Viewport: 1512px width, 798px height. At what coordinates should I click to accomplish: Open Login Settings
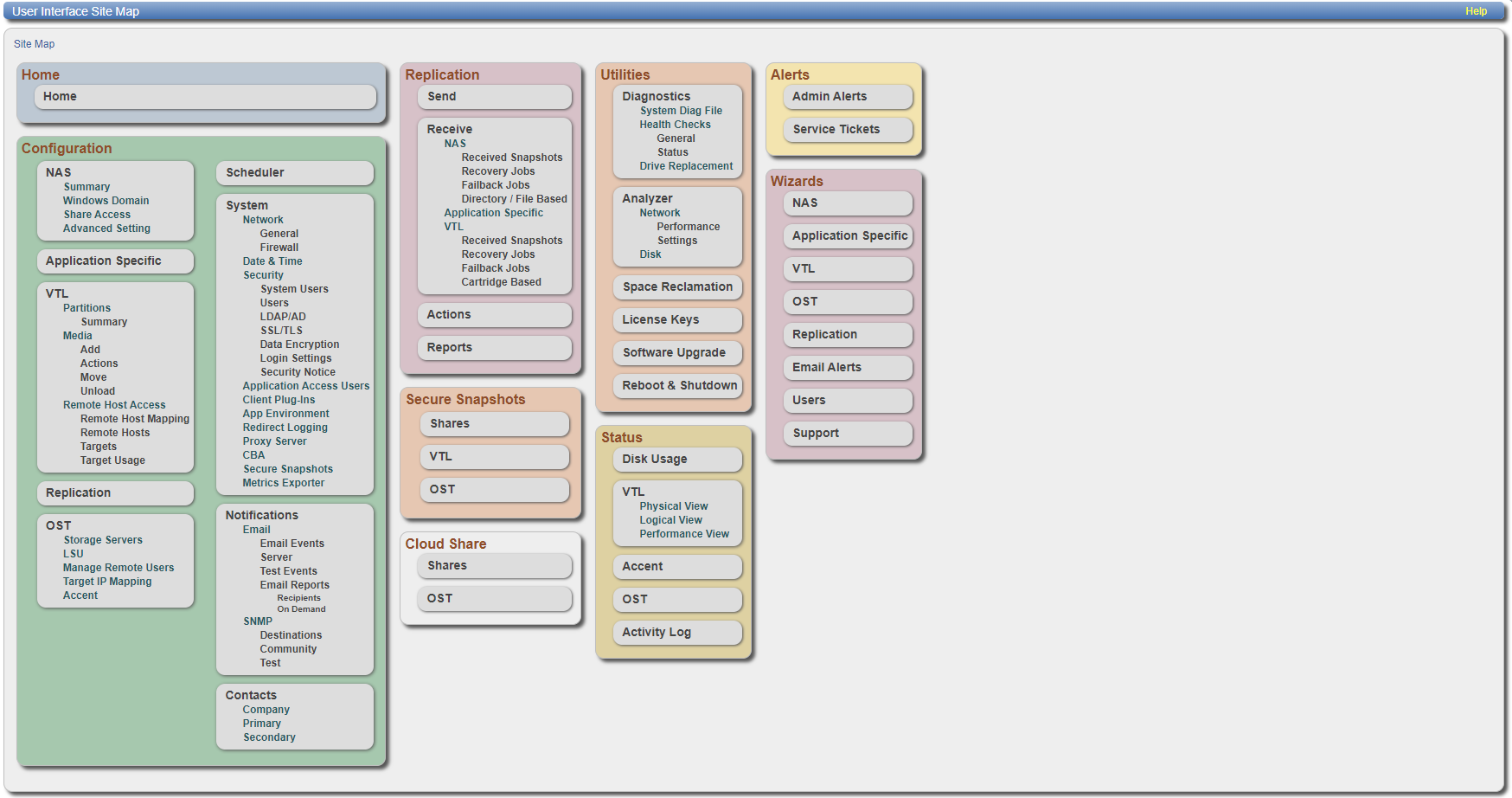point(296,358)
